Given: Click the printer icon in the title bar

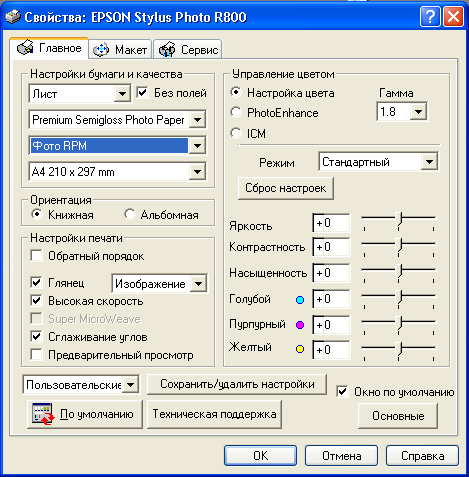Looking at the screenshot, I should (12, 16).
